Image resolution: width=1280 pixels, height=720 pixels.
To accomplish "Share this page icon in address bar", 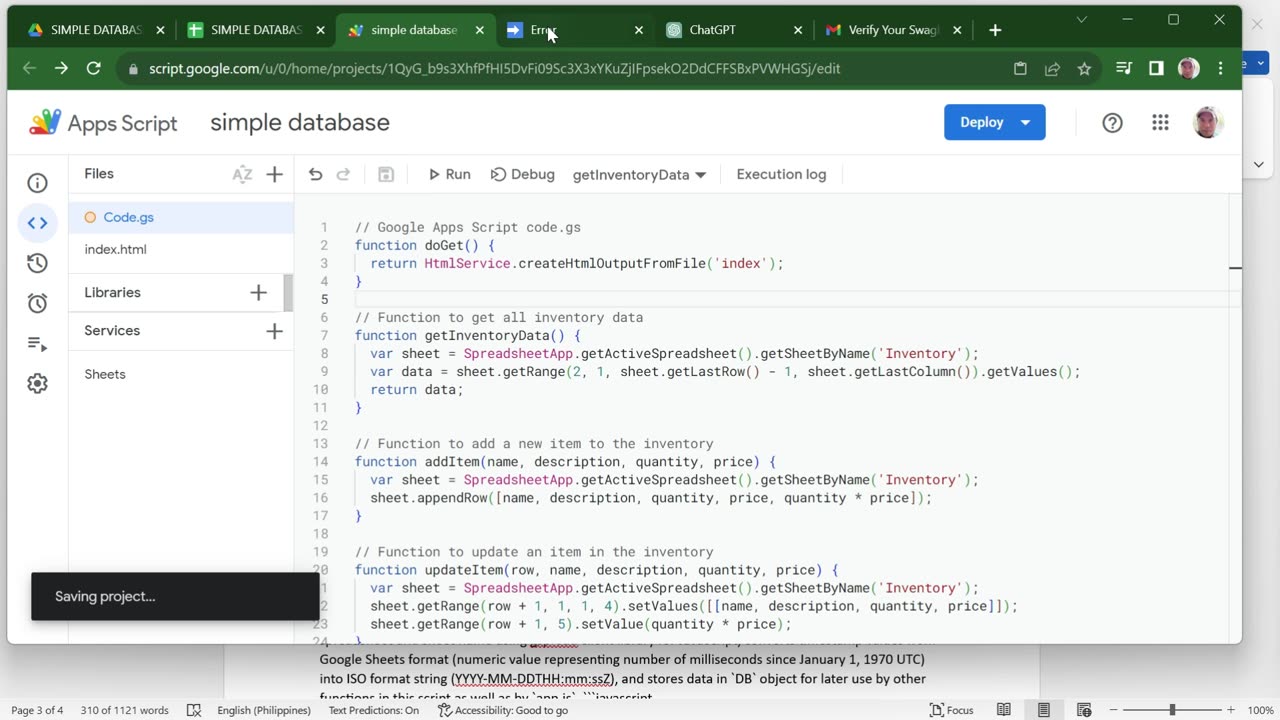I will [1052, 69].
